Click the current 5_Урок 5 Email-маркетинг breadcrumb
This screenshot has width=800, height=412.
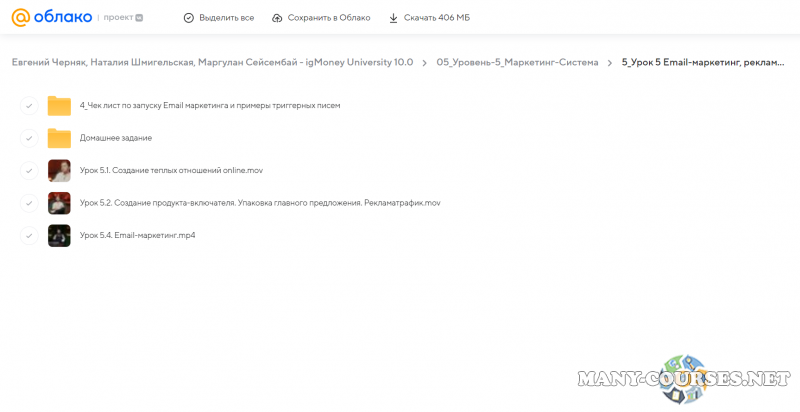coord(703,62)
